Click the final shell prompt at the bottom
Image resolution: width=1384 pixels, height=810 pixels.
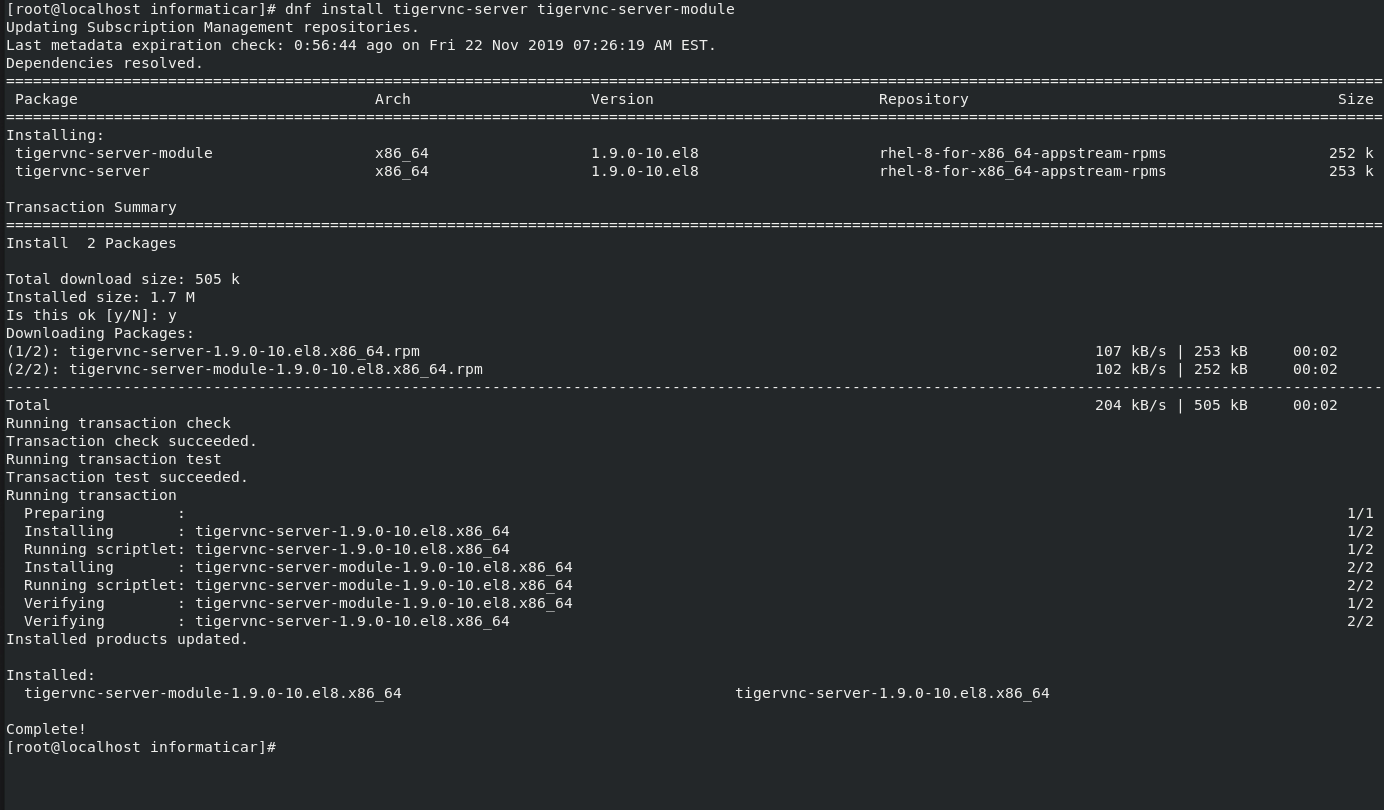tap(141, 747)
